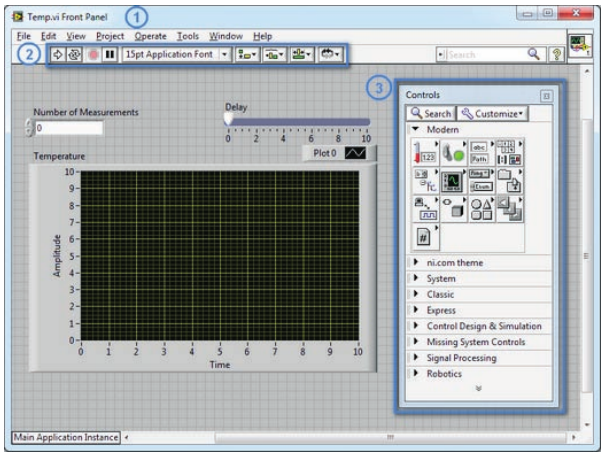Click Main Application Instance status label
Viewport: 610px width, 455px height.
[66, 438]
